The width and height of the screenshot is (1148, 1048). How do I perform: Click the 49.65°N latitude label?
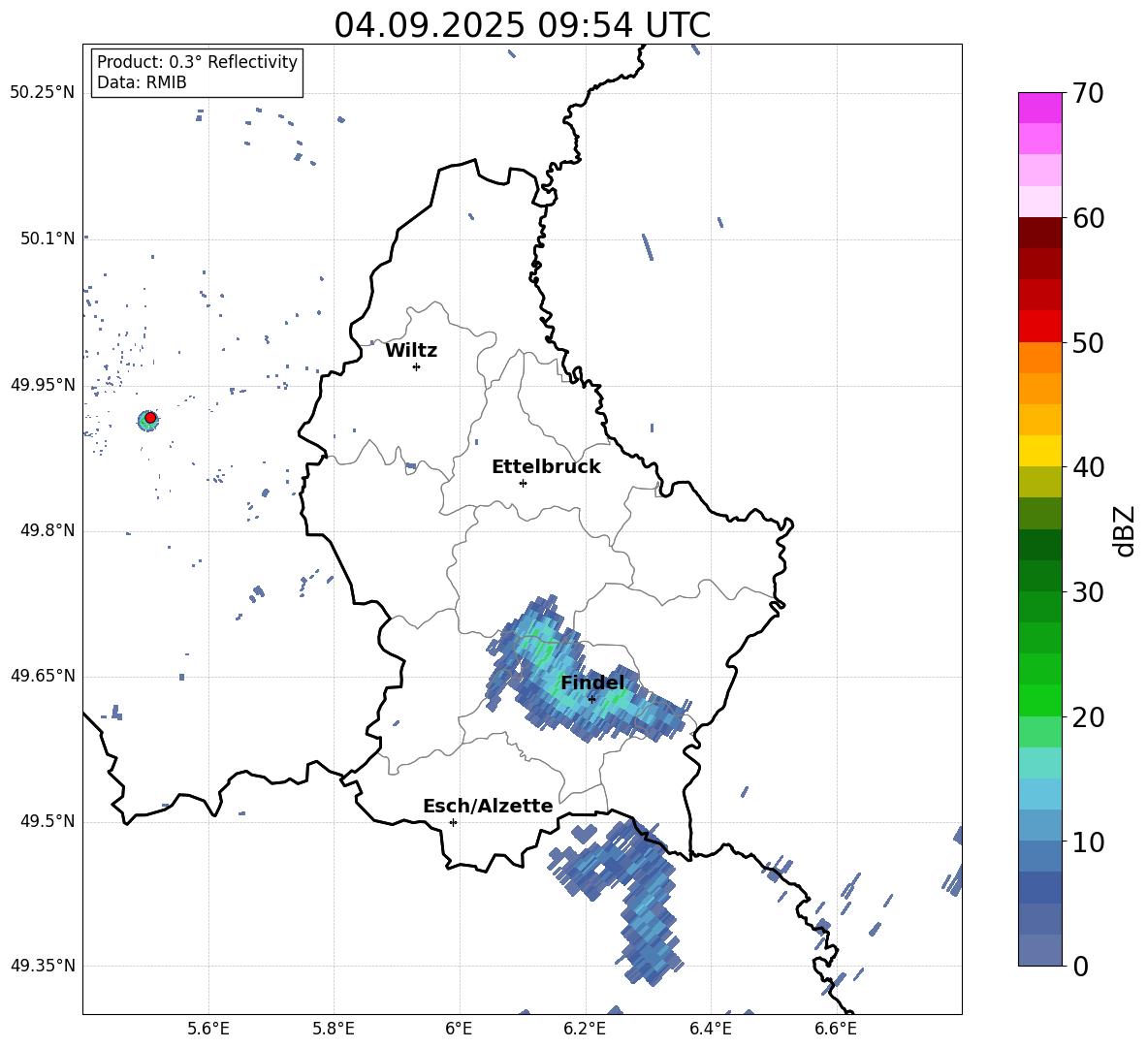coord(43,676)
